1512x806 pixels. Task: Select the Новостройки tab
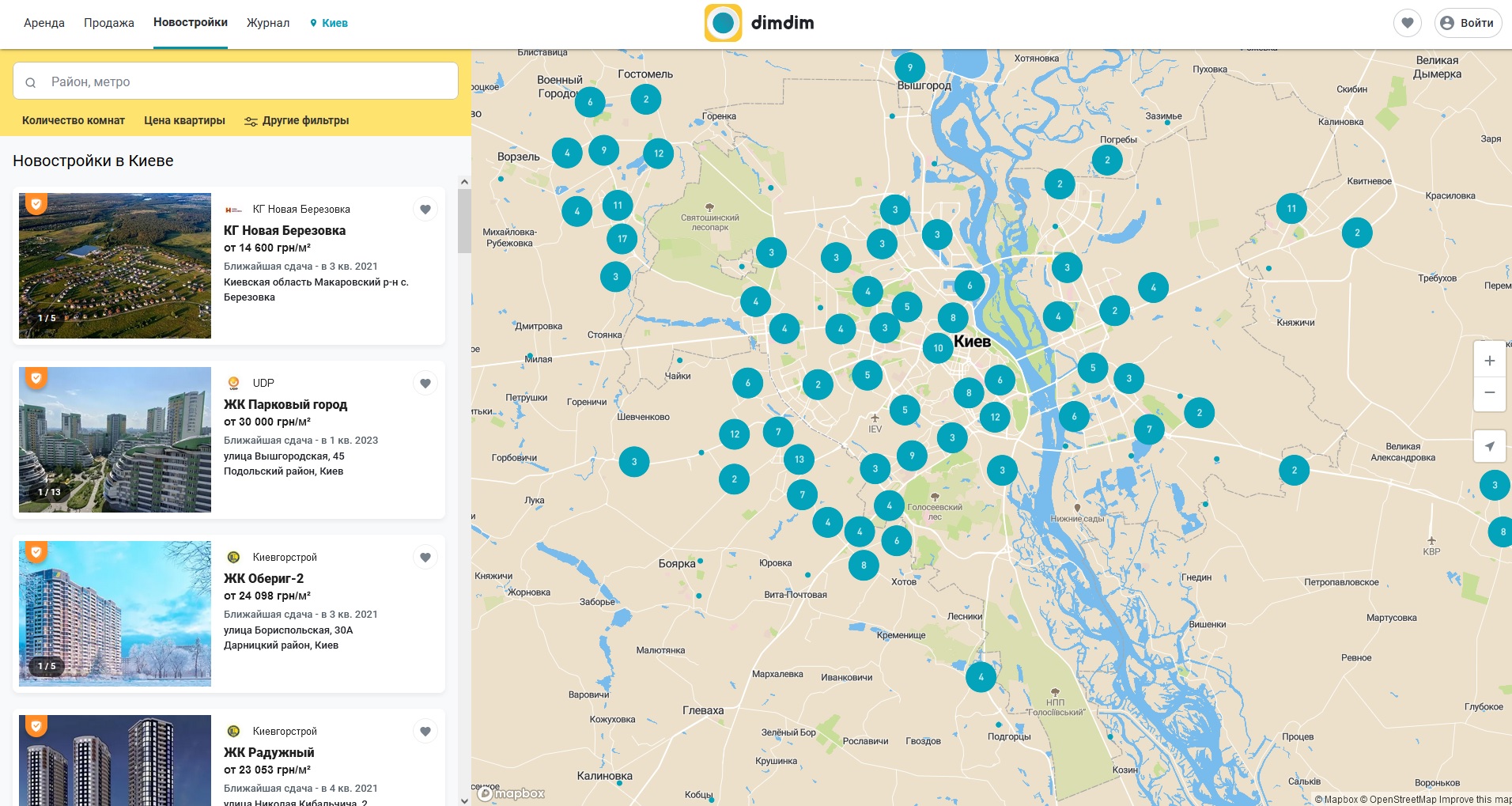pyautogui.click(x=191, y=23)
